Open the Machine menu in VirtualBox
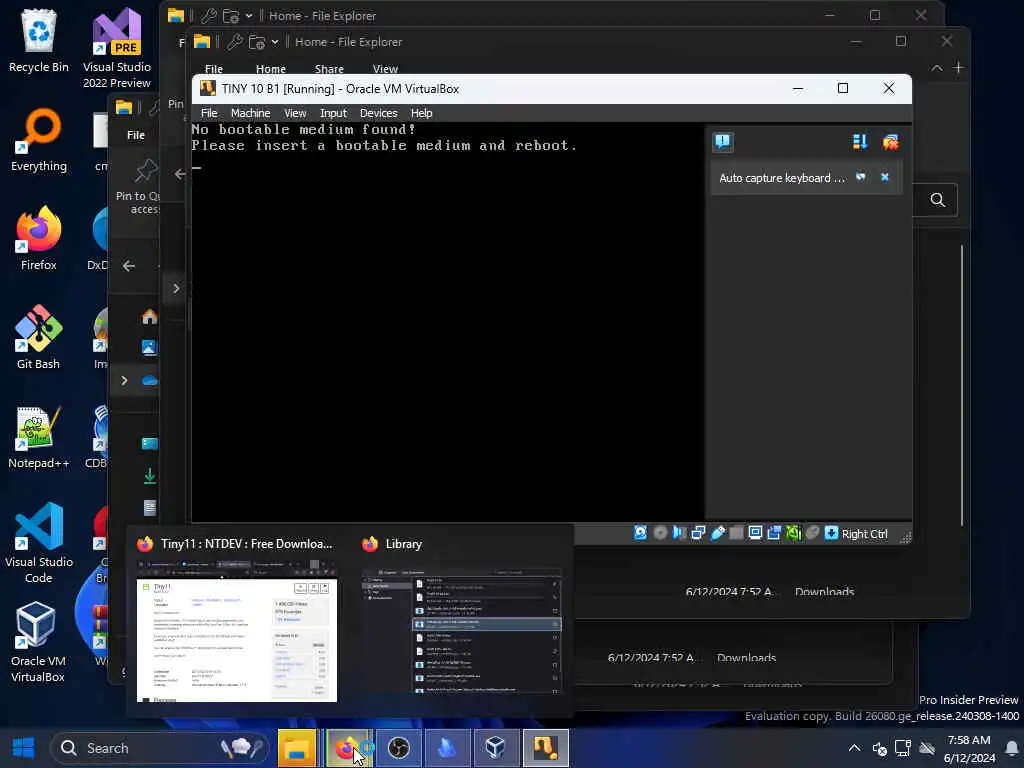This screenshot has height=768, width=1024. click(x=250, y=113)
